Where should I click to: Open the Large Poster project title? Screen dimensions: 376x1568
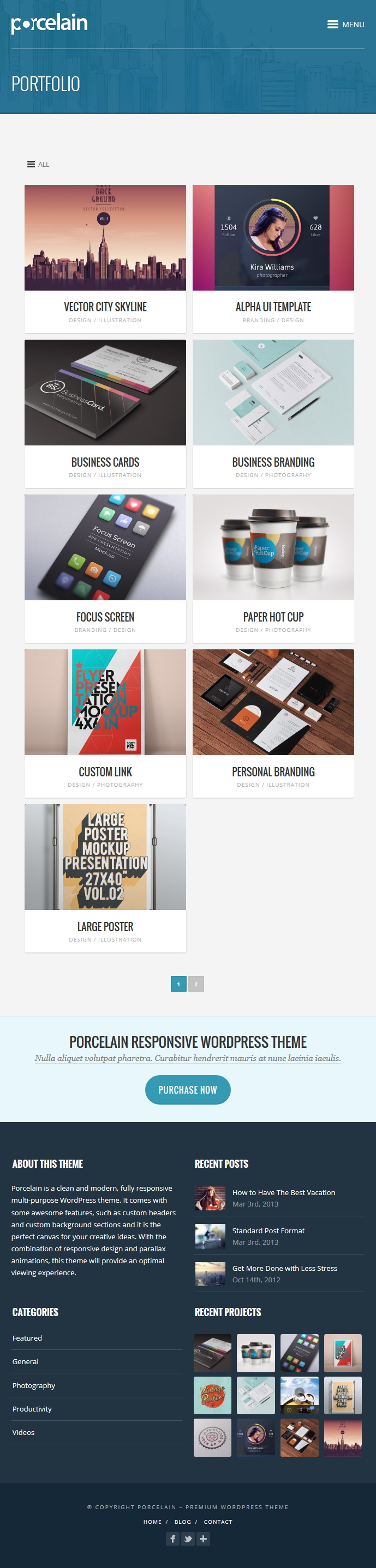(105, 926)
